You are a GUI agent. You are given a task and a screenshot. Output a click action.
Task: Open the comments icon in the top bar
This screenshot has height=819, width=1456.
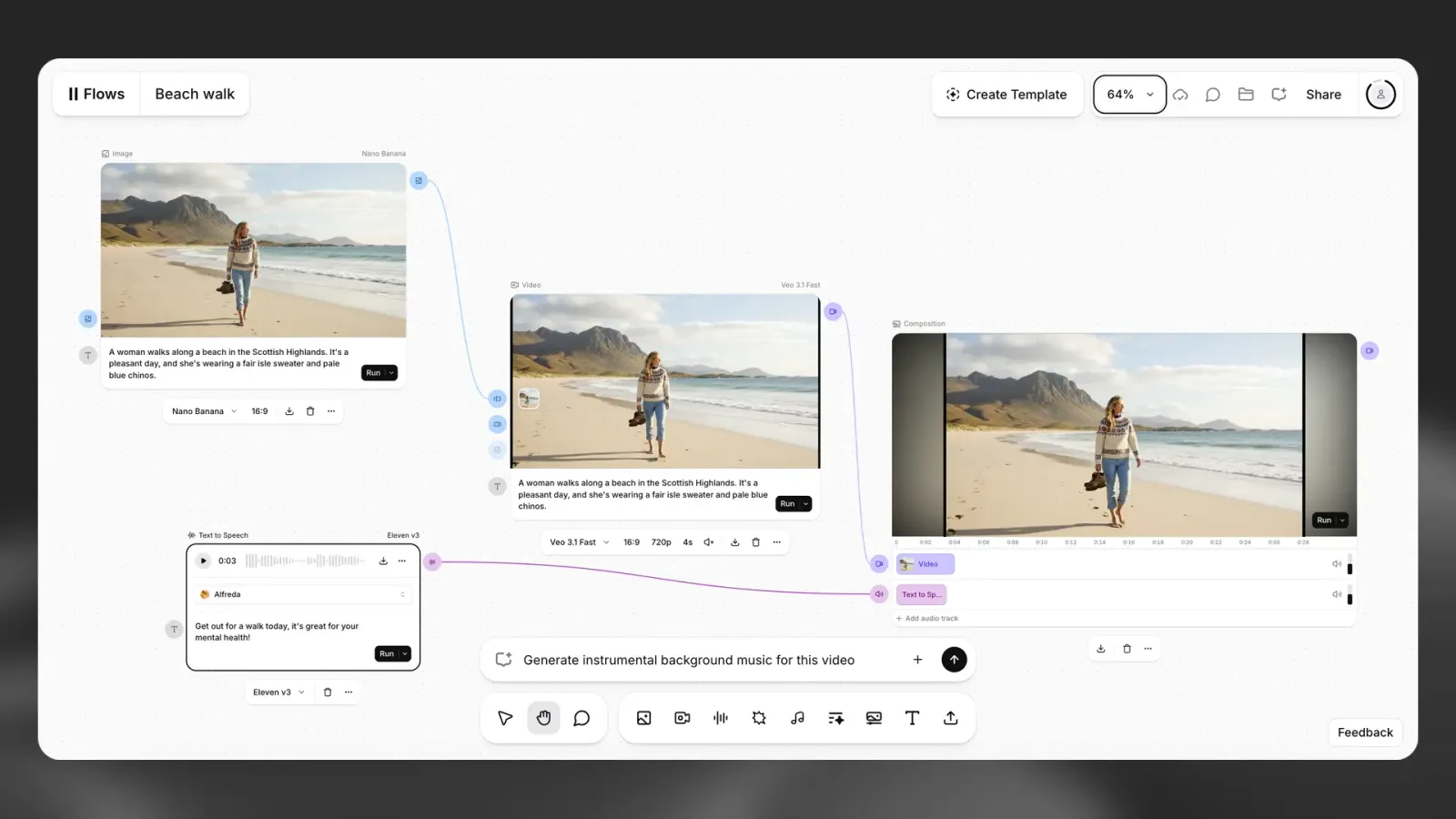[x=1212, y=95]
